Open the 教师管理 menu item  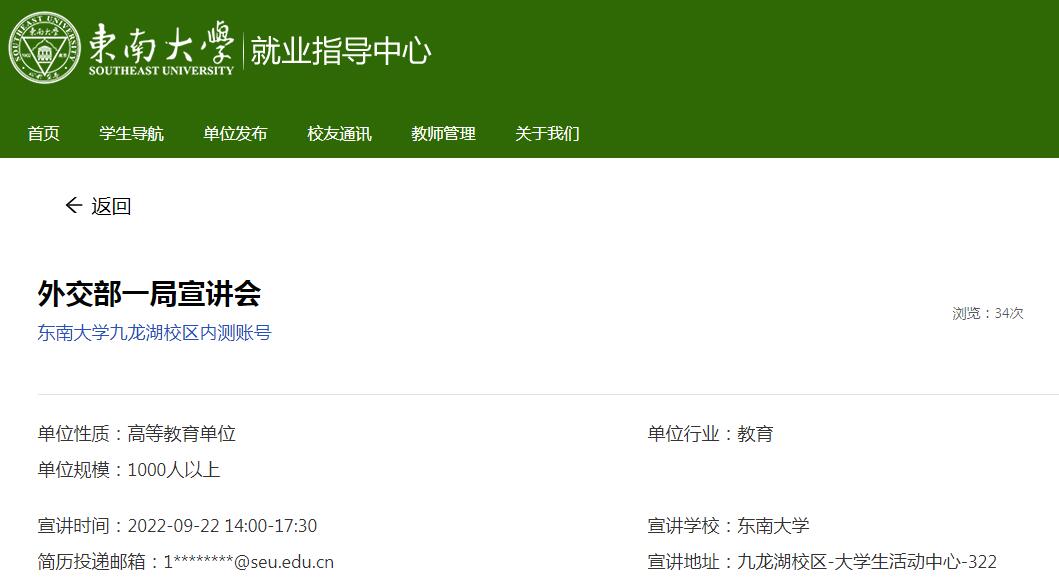coord(443,134)
